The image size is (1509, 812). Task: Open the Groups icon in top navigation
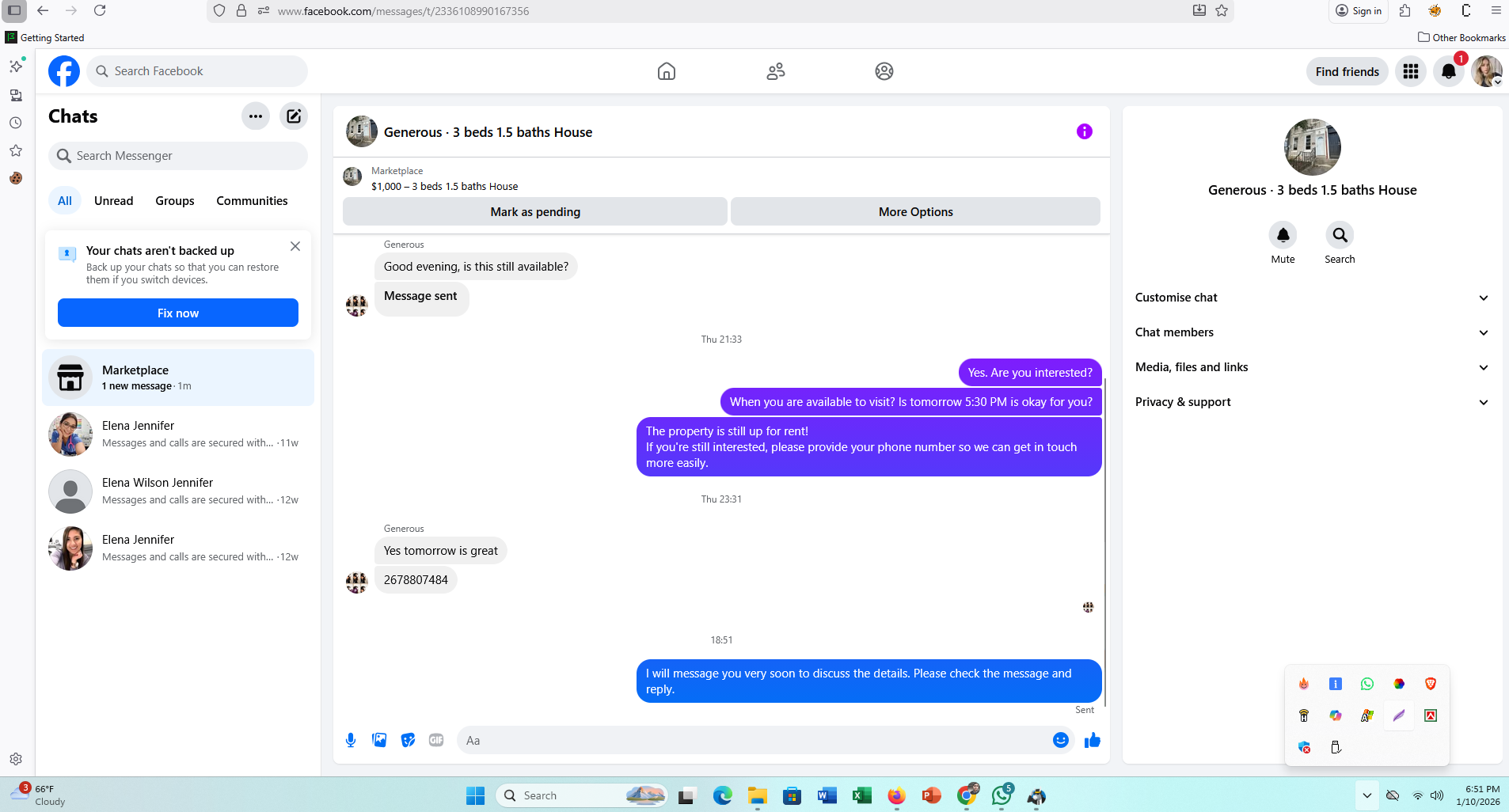[884, 71]
